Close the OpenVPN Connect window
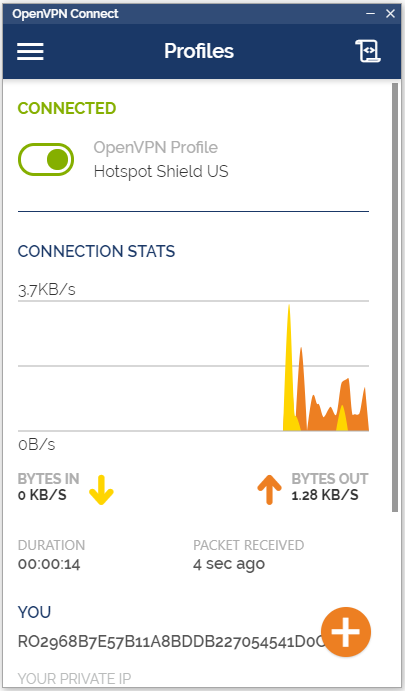The height and width of the screenshot is (691, 405). tap(390, 14)
